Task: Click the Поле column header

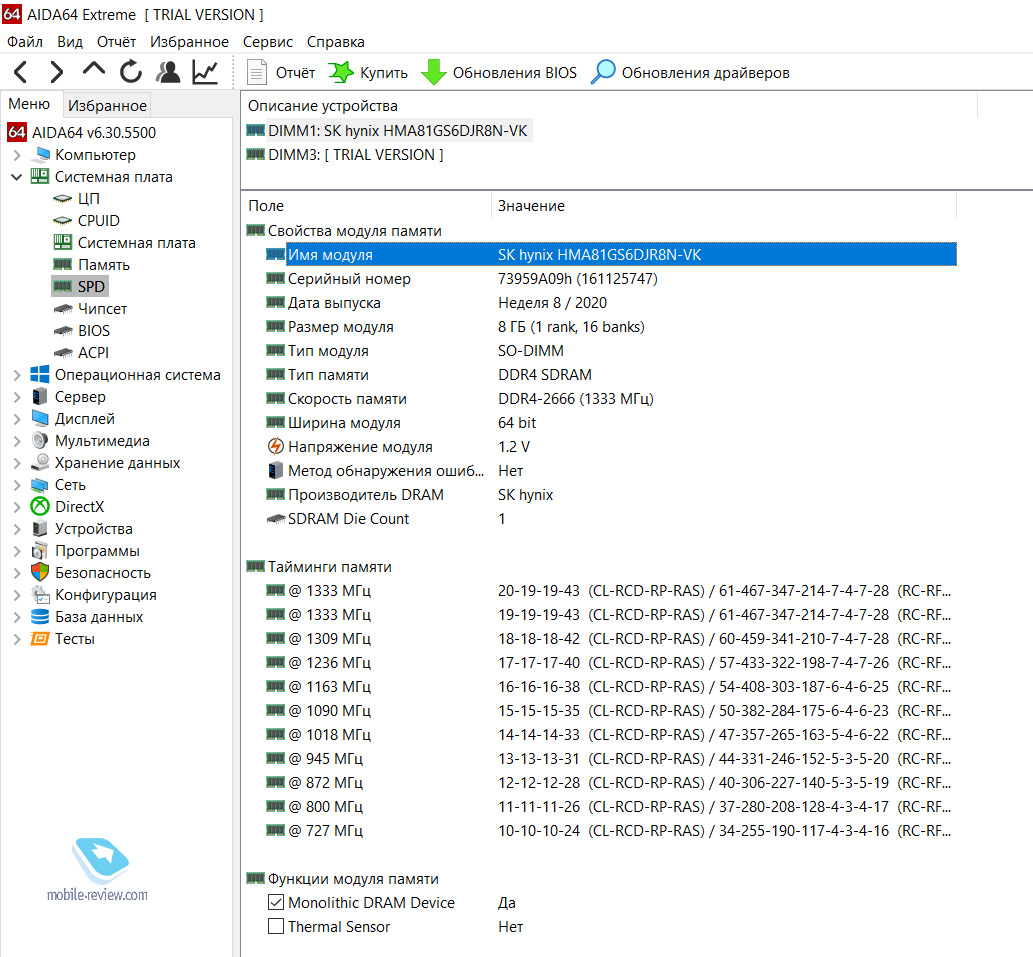Action: coord(366,205)
